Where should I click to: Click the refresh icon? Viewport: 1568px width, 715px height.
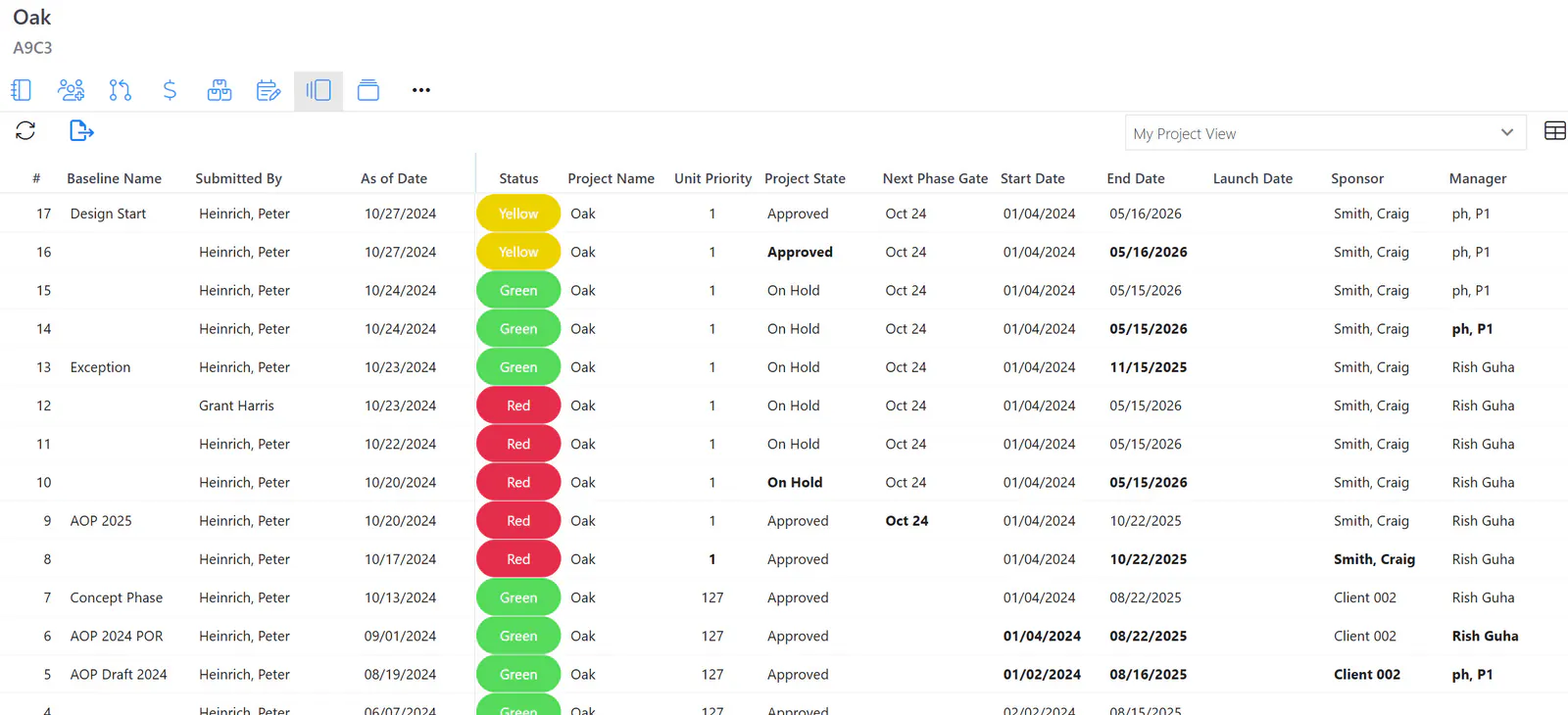(x=25, y=130)
